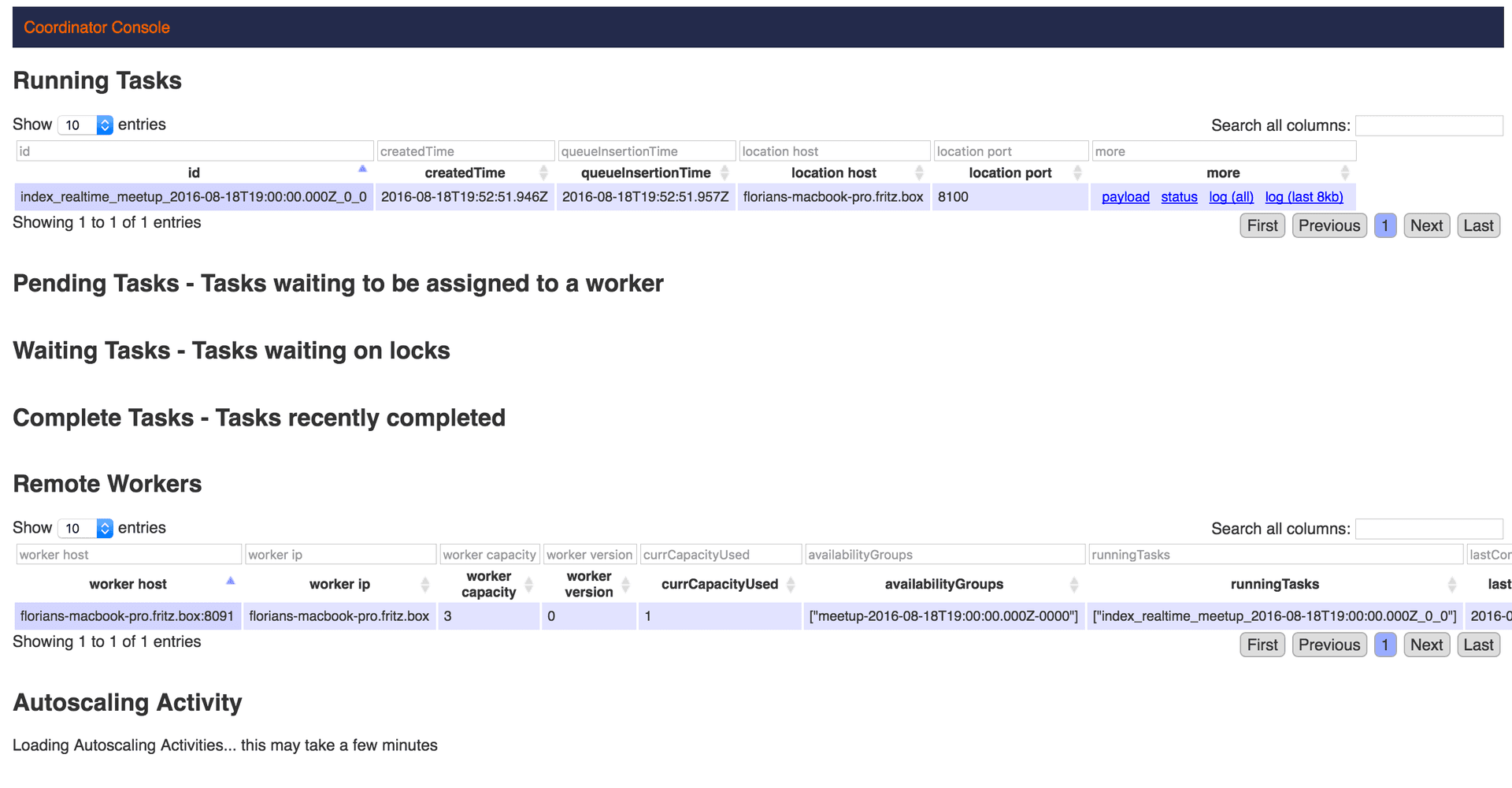Screen dimensions: 1512x788
Task: Open the log (all) link
Action: [x=1231, y=197]
